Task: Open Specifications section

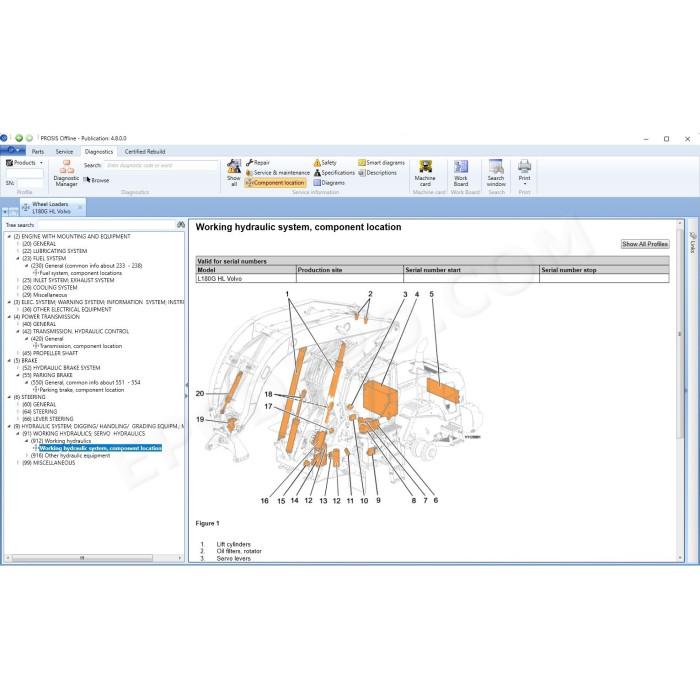Action: (334, 172)
